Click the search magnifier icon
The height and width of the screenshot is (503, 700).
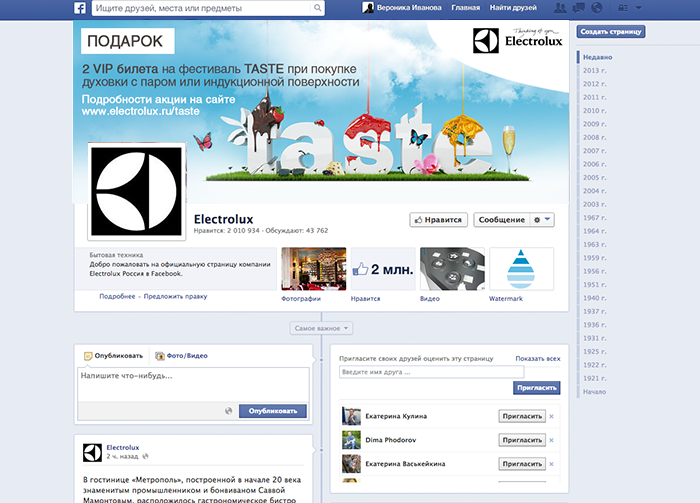[317, 8]
